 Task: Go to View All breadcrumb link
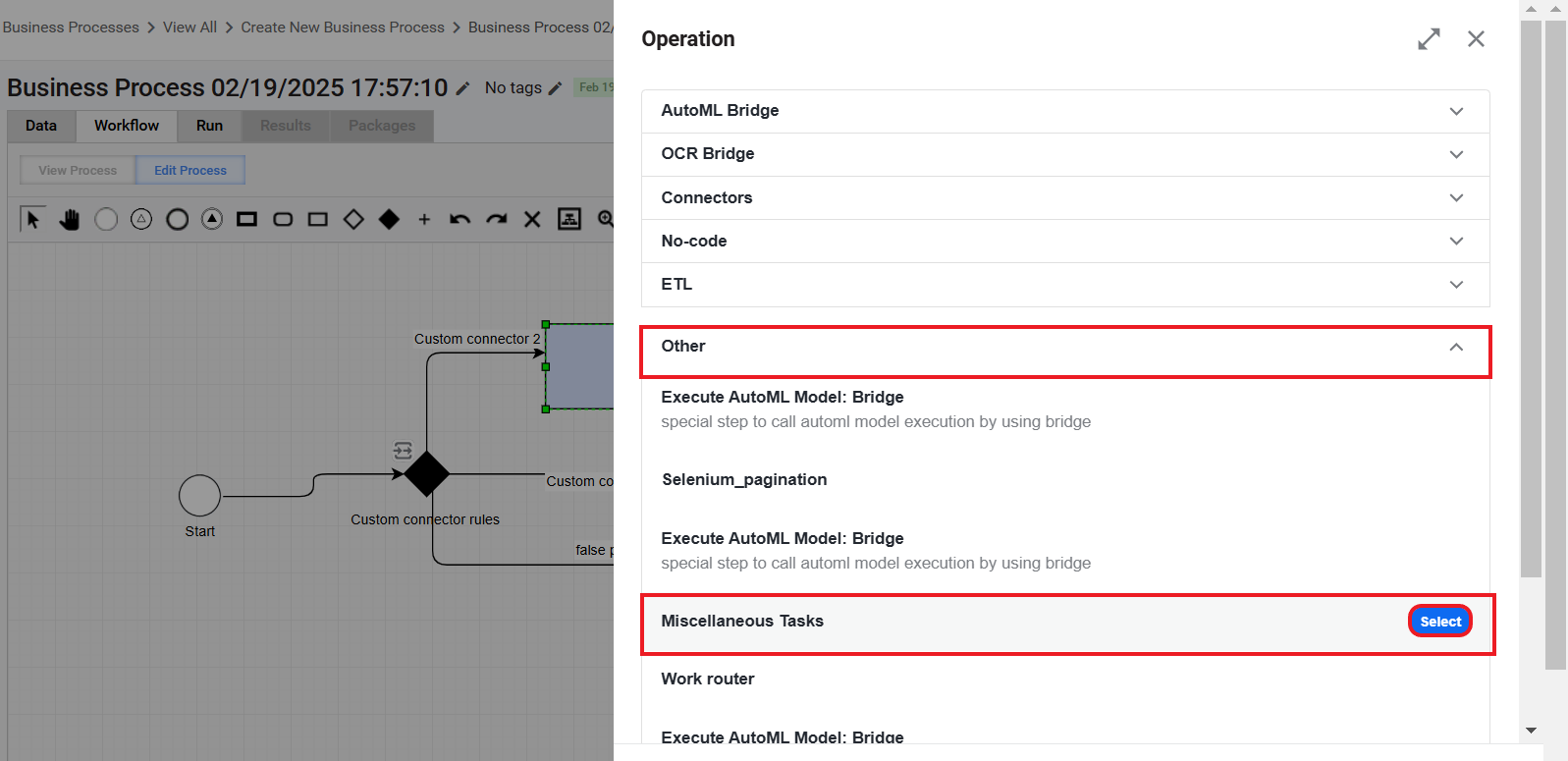[x=189, y=27]
